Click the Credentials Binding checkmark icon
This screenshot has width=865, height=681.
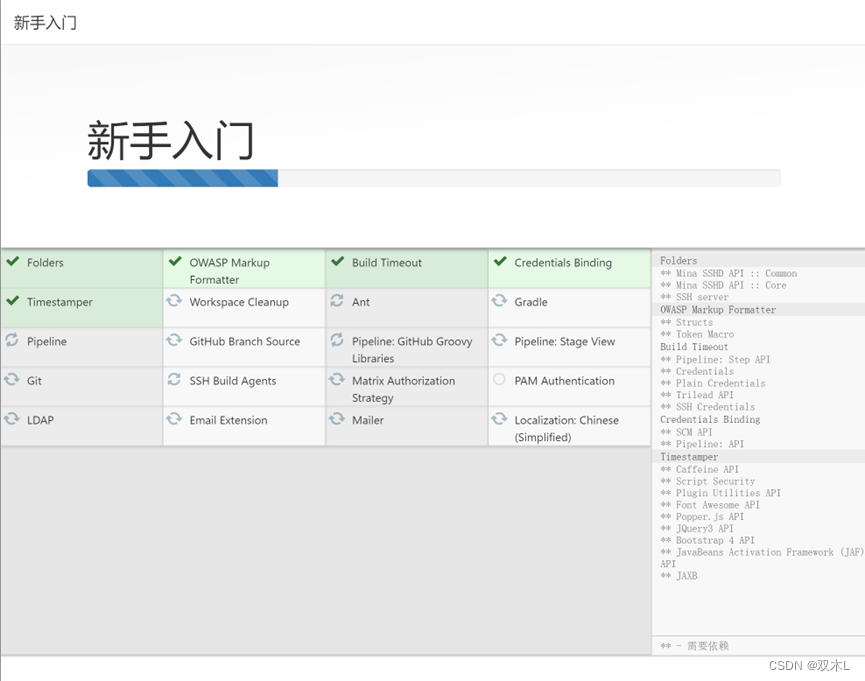tap(500, 262)
